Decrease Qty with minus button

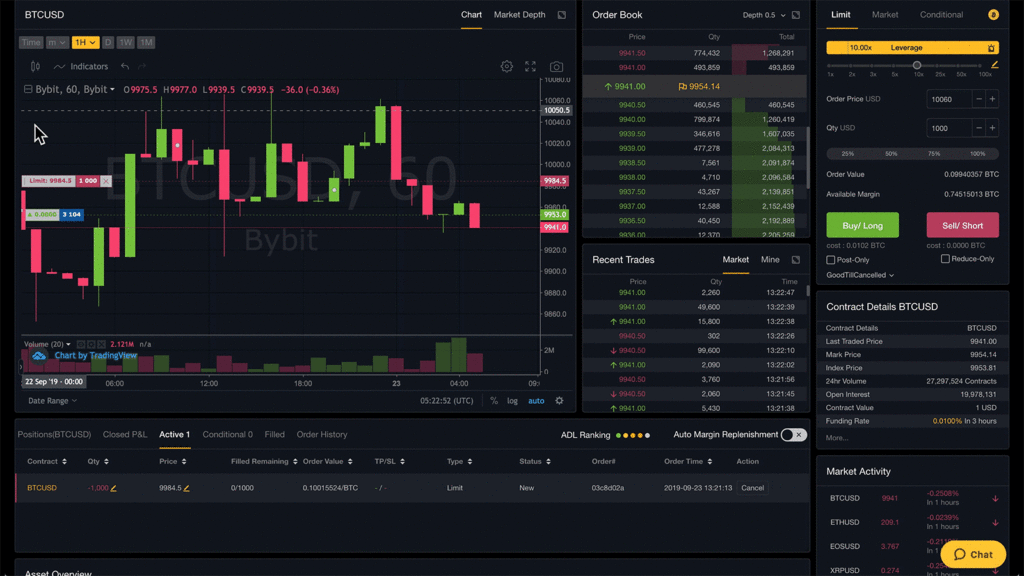point(978,128)
